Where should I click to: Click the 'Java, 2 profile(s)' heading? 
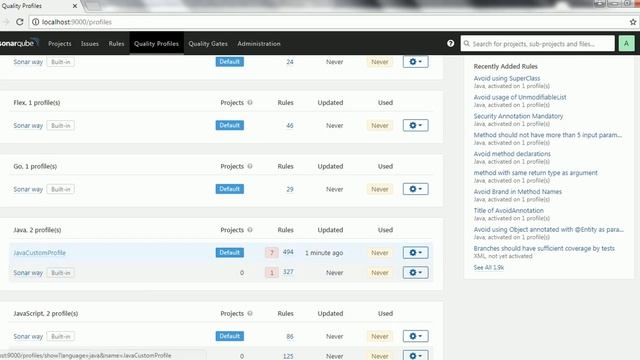(37, 230)
